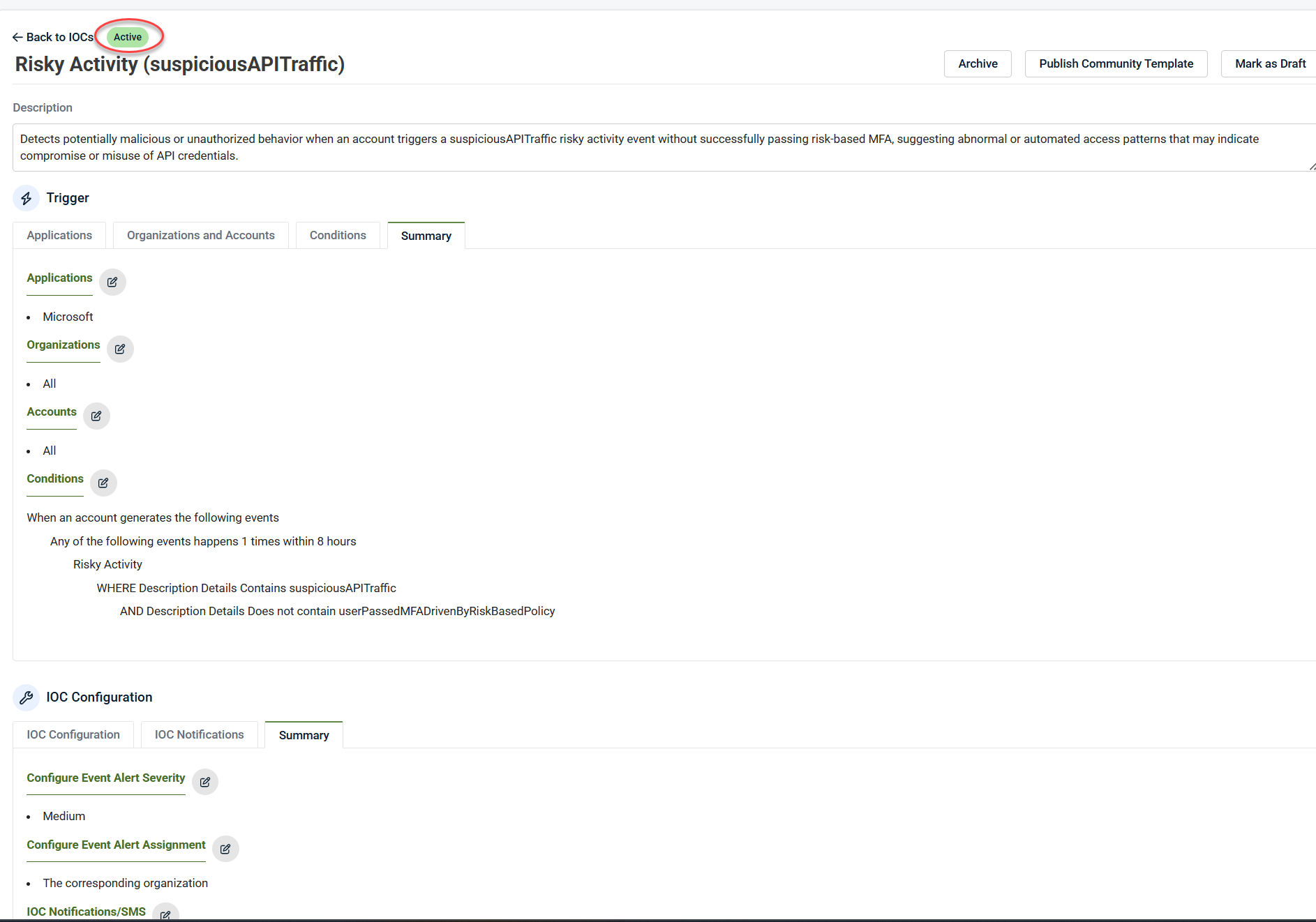Click edit icon next to IOC Notifications/SMS
1316x922 pixels.
click(165, 914)
